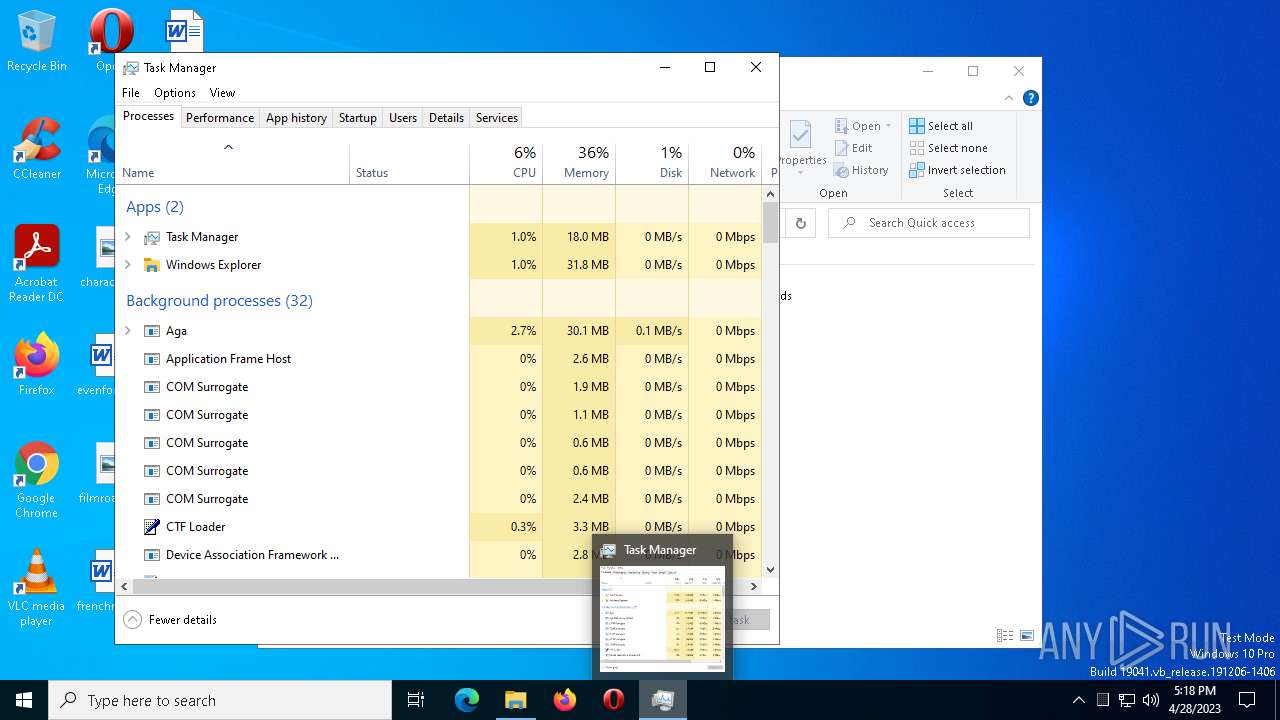
Task: Sort processes by Network column
Action: [x=725, y=163]
